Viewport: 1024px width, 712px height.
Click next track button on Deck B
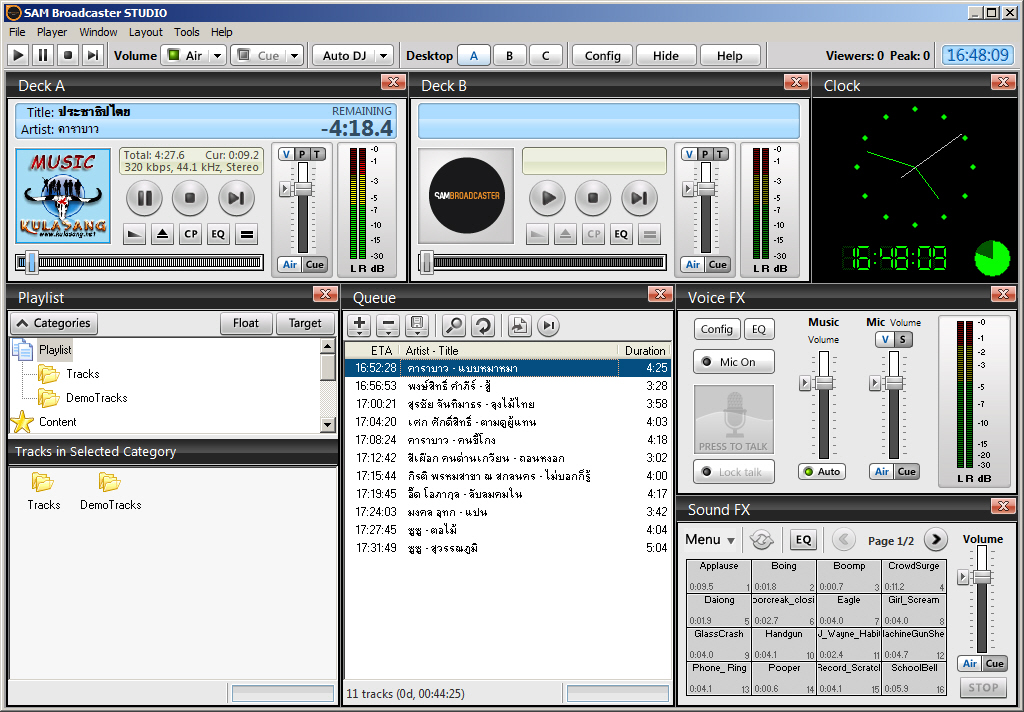point(639,198)
